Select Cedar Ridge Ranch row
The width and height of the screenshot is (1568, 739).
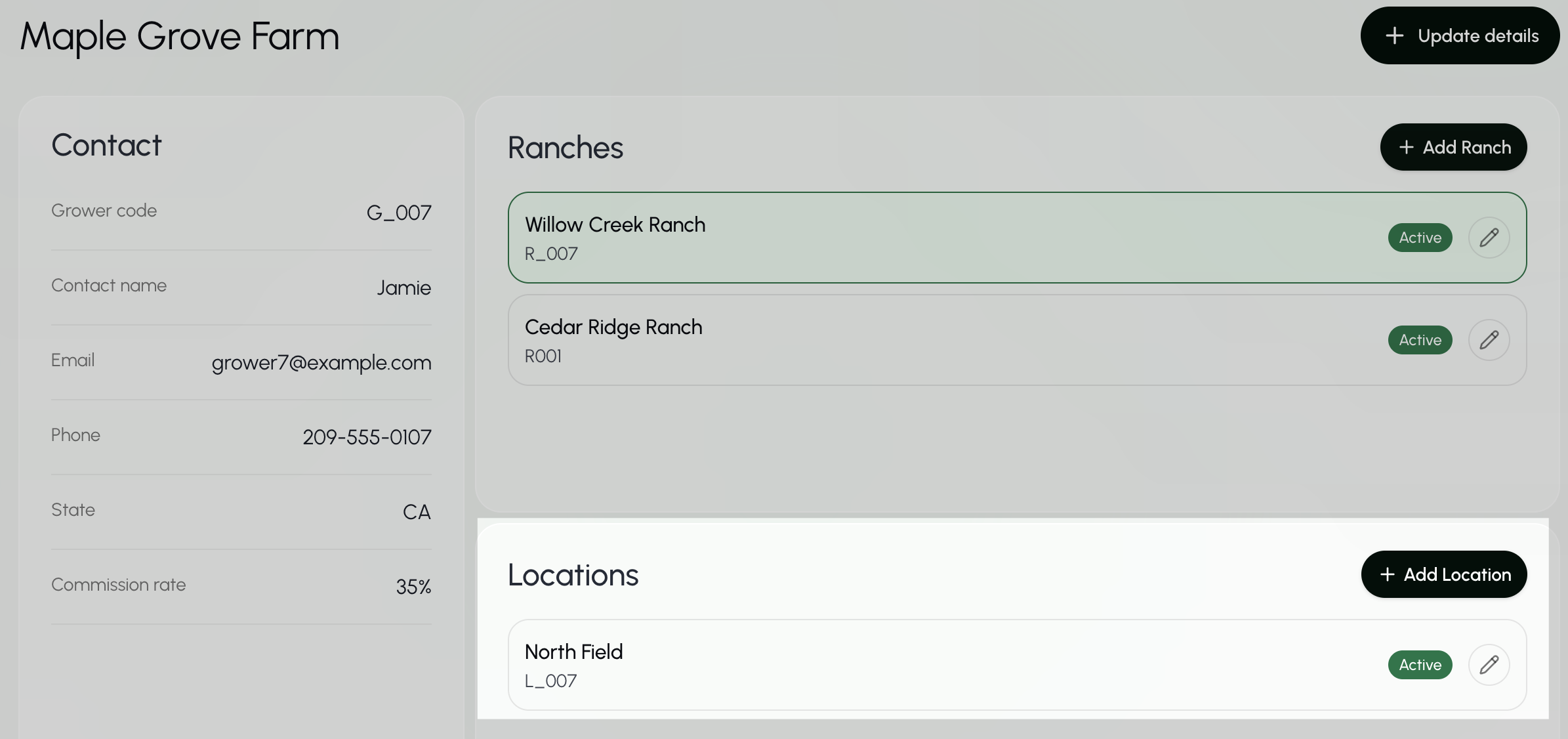click(x=1017, y=340)
